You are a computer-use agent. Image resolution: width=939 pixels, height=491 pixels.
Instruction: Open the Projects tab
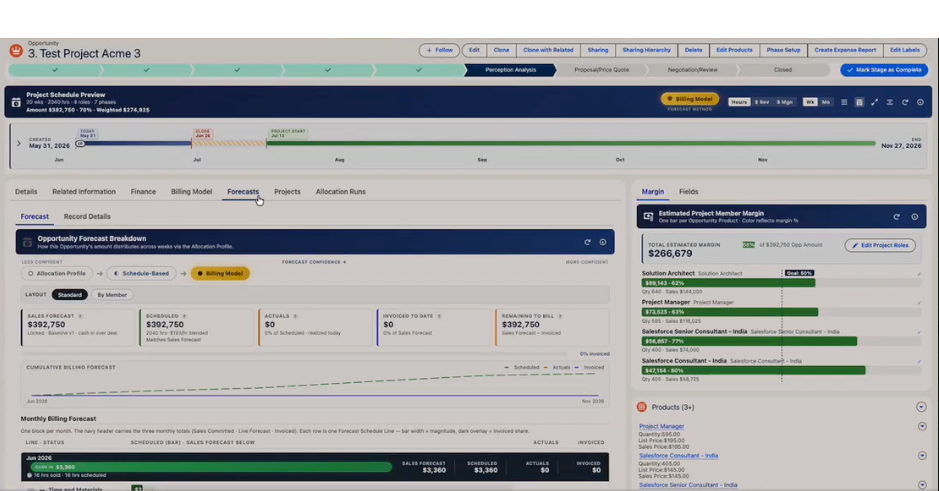287,192
